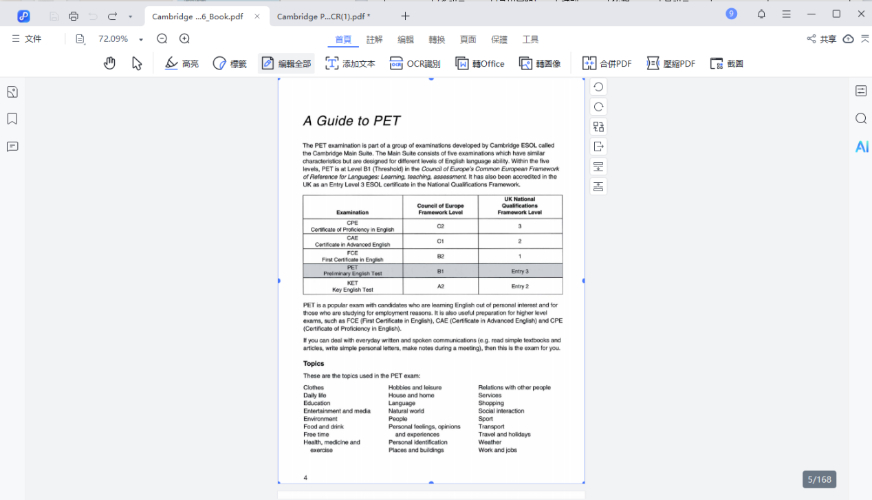The height and width of the screenshot is (500, 872).
Task: Open the File (文件) menu
Action: coord(27,39)
